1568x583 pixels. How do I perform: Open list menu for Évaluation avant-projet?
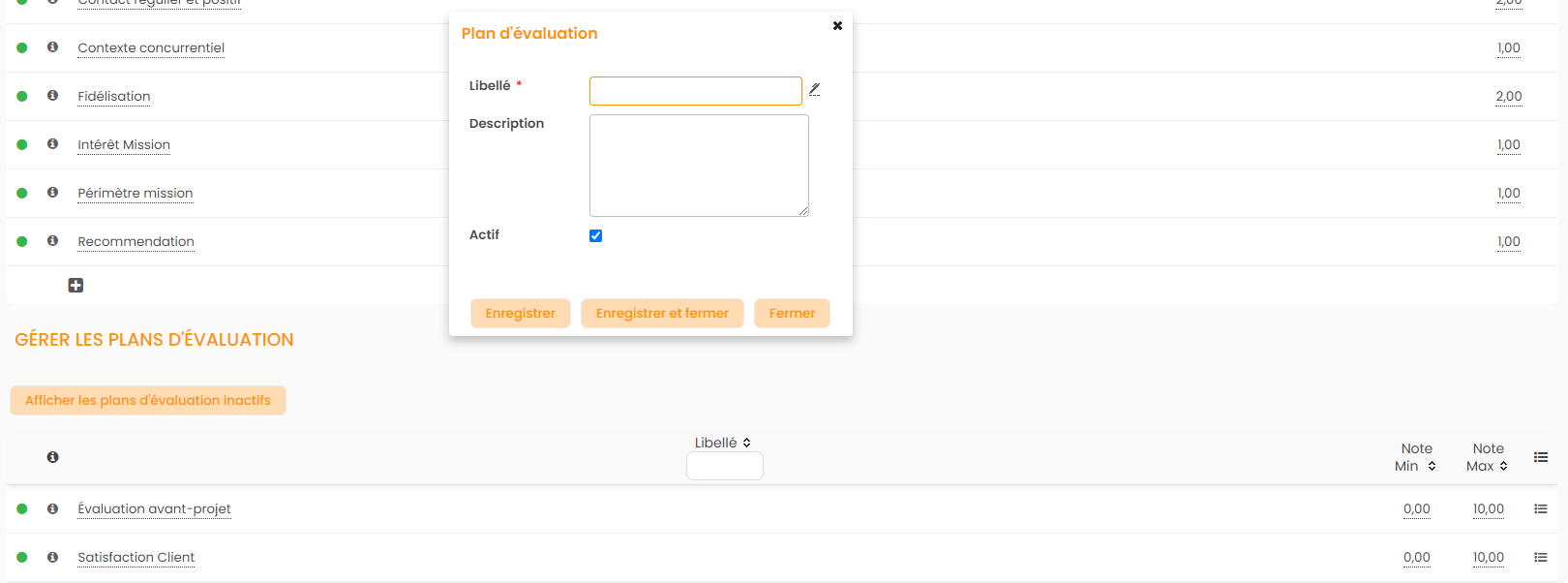pos(1541,508)
